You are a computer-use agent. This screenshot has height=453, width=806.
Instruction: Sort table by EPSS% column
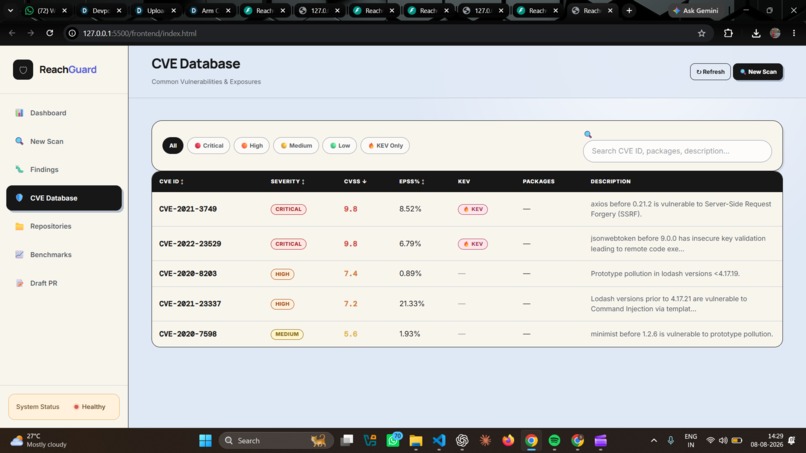click(x=412, y=182)
